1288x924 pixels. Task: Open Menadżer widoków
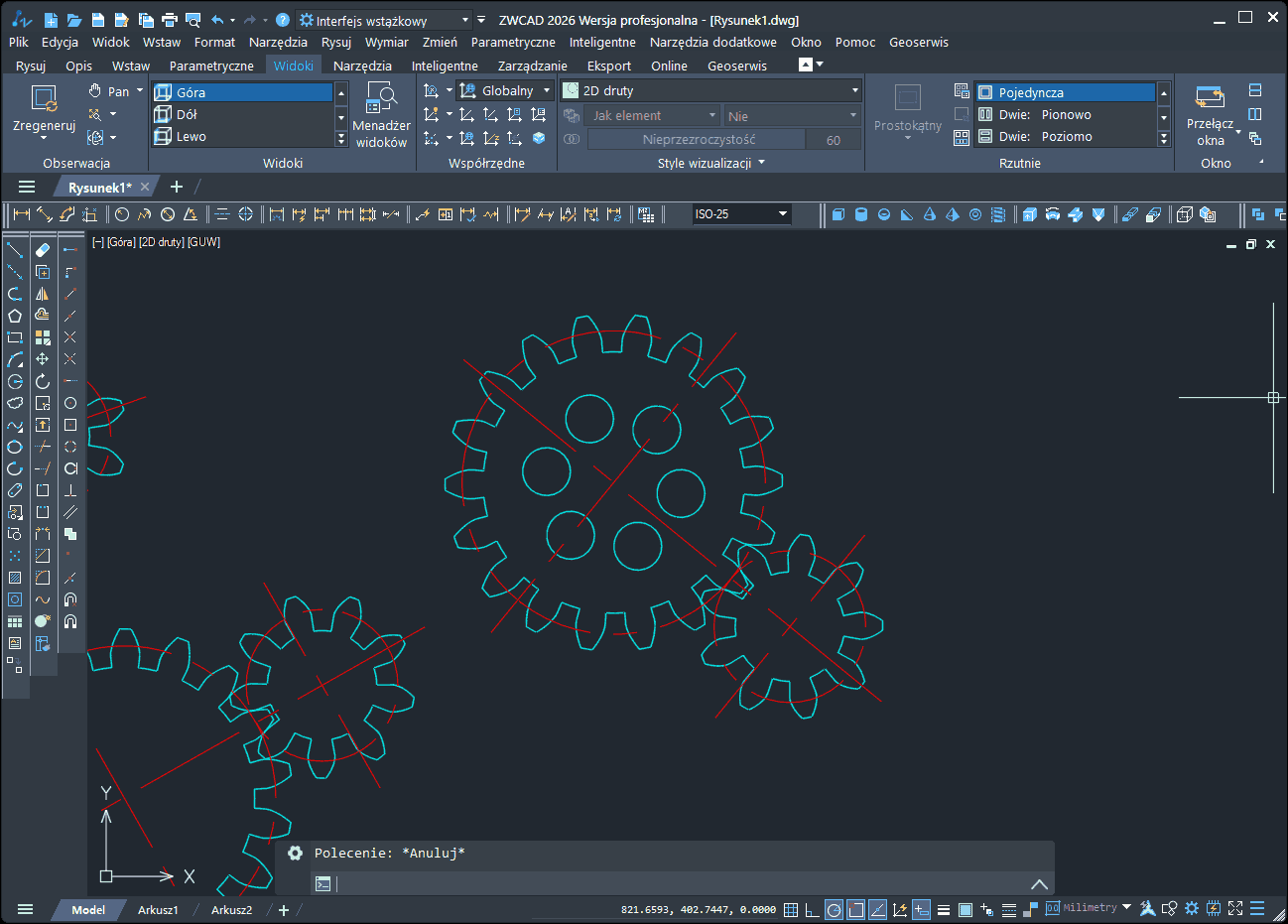click(381, 115)
